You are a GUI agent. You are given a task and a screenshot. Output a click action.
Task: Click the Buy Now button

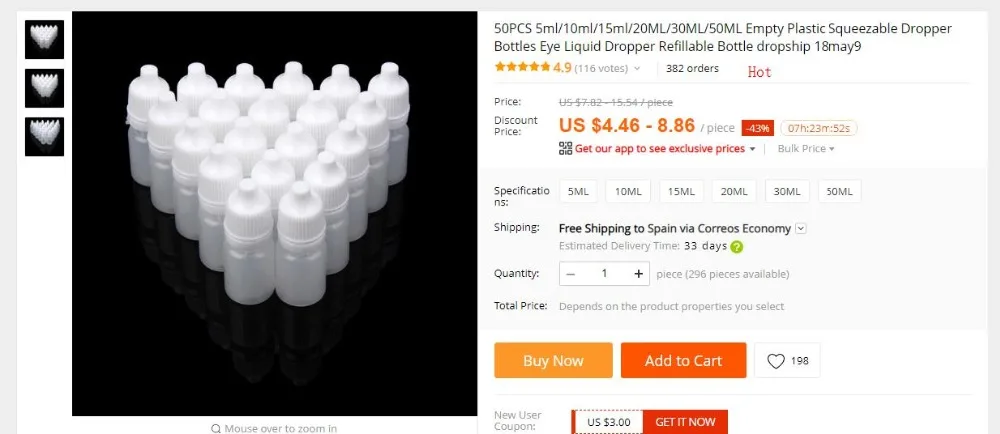553,360
